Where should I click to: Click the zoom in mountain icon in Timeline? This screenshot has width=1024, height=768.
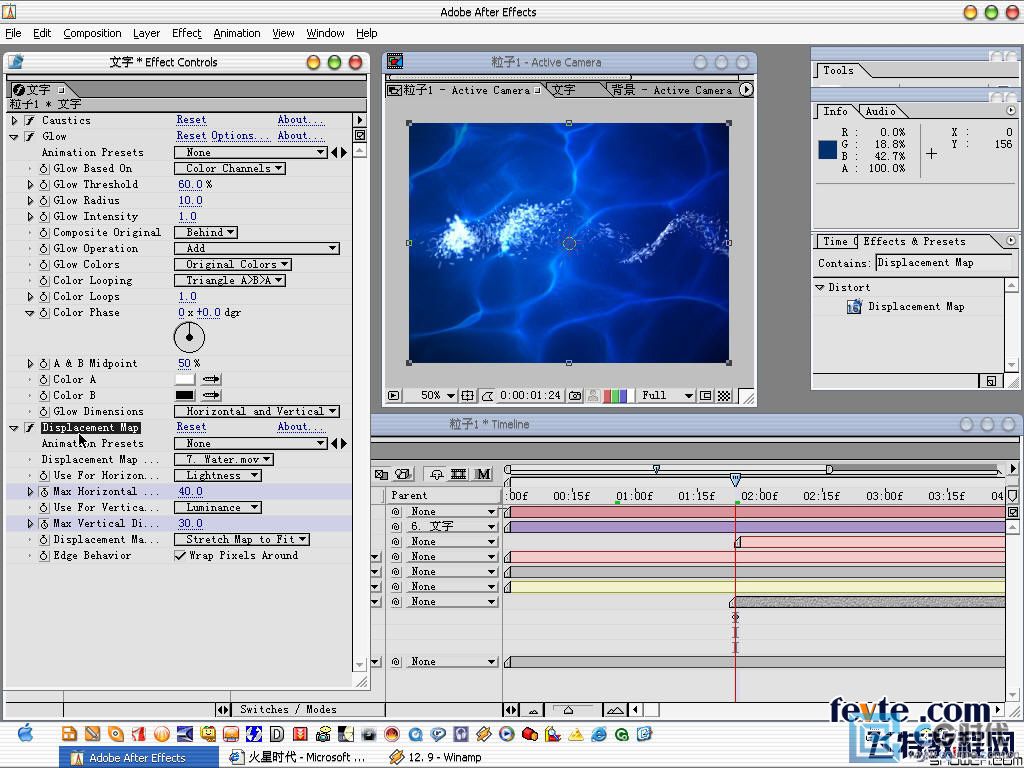point(615,710)
